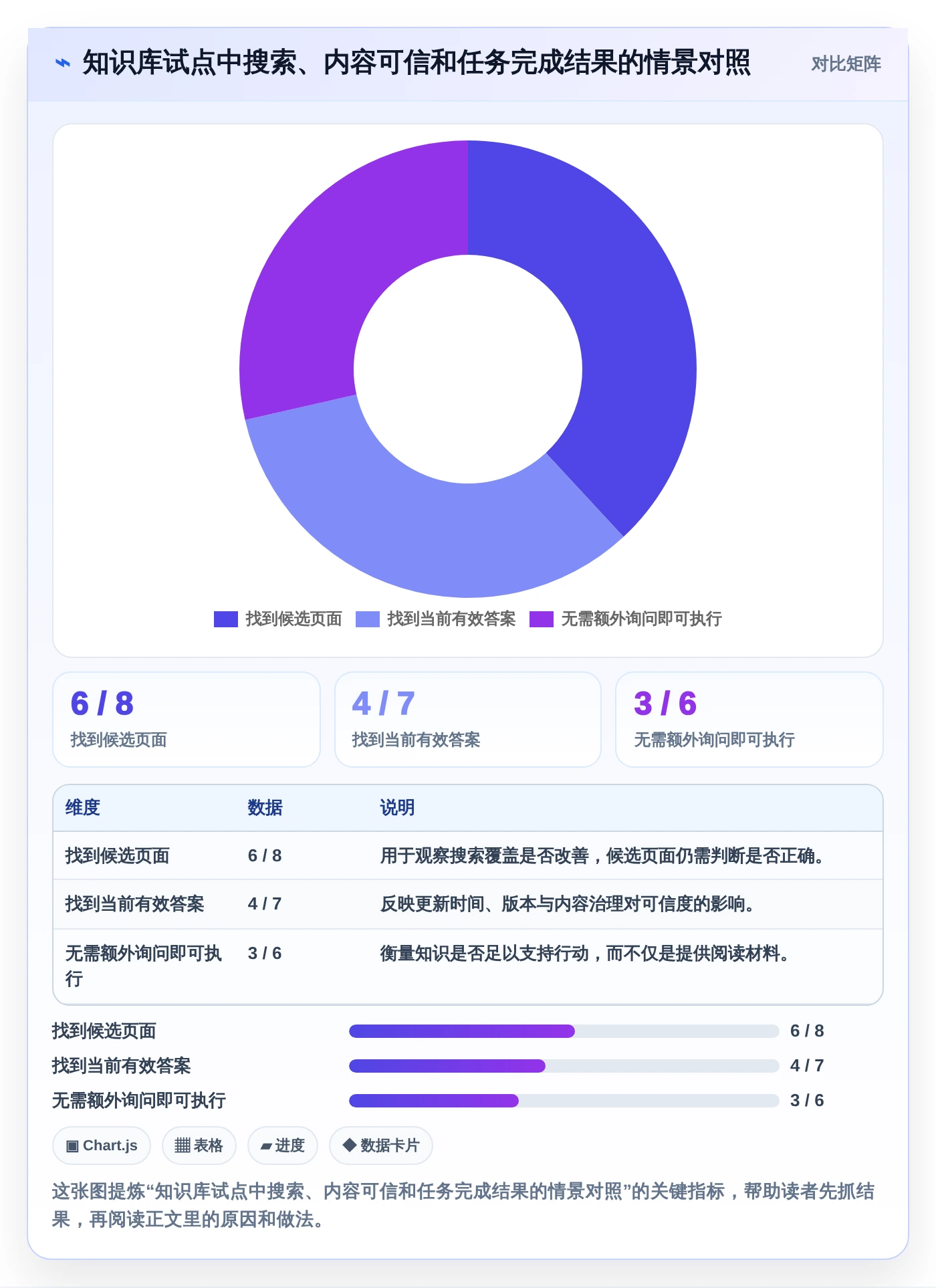Click the 4 / 7 table data cell
Image resolution: width=936 pixels, height=1288 pixels.
pyautogui.click(x=265, y=904)
